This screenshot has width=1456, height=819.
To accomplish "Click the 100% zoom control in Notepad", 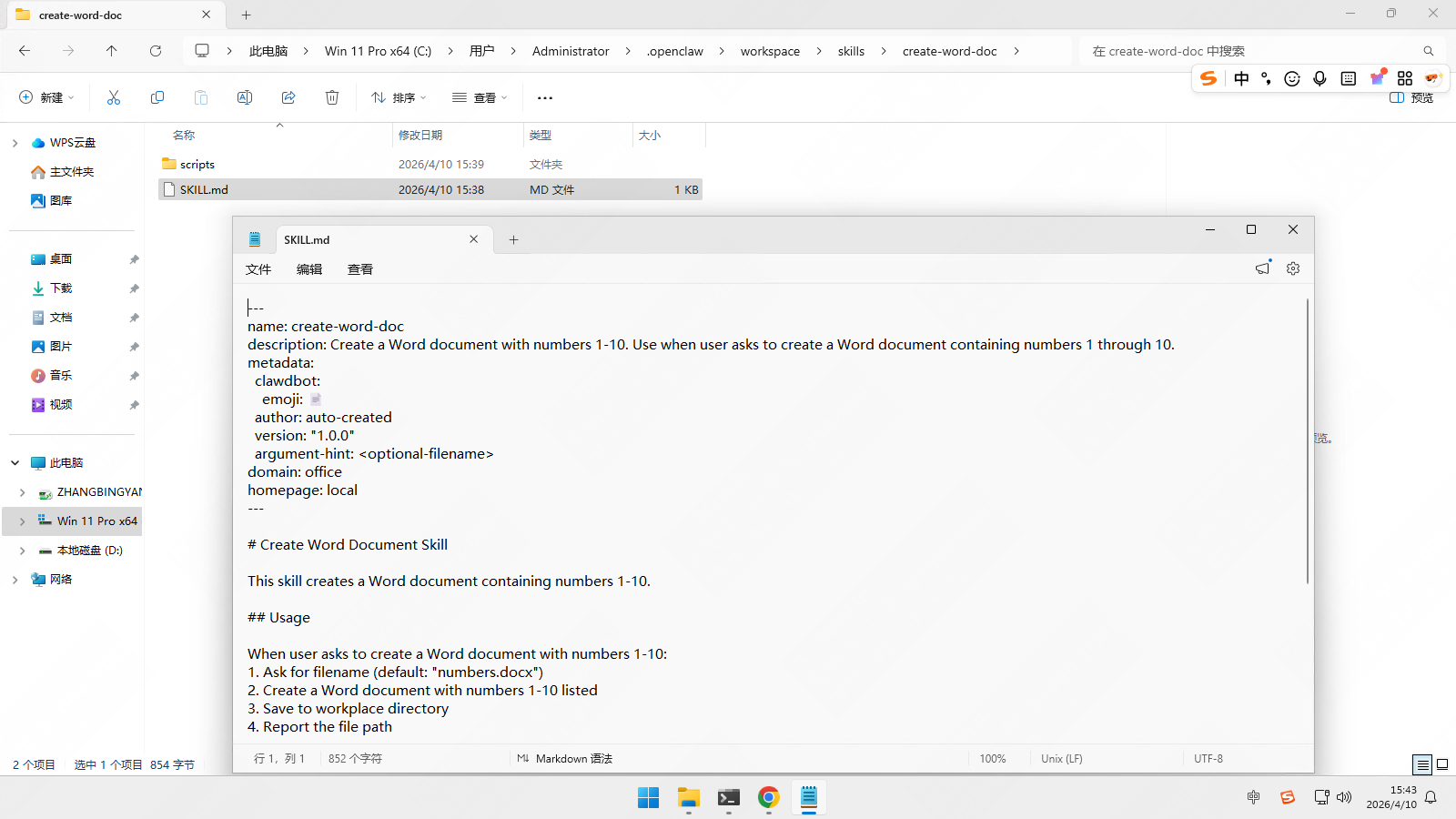I will (992, 757).
